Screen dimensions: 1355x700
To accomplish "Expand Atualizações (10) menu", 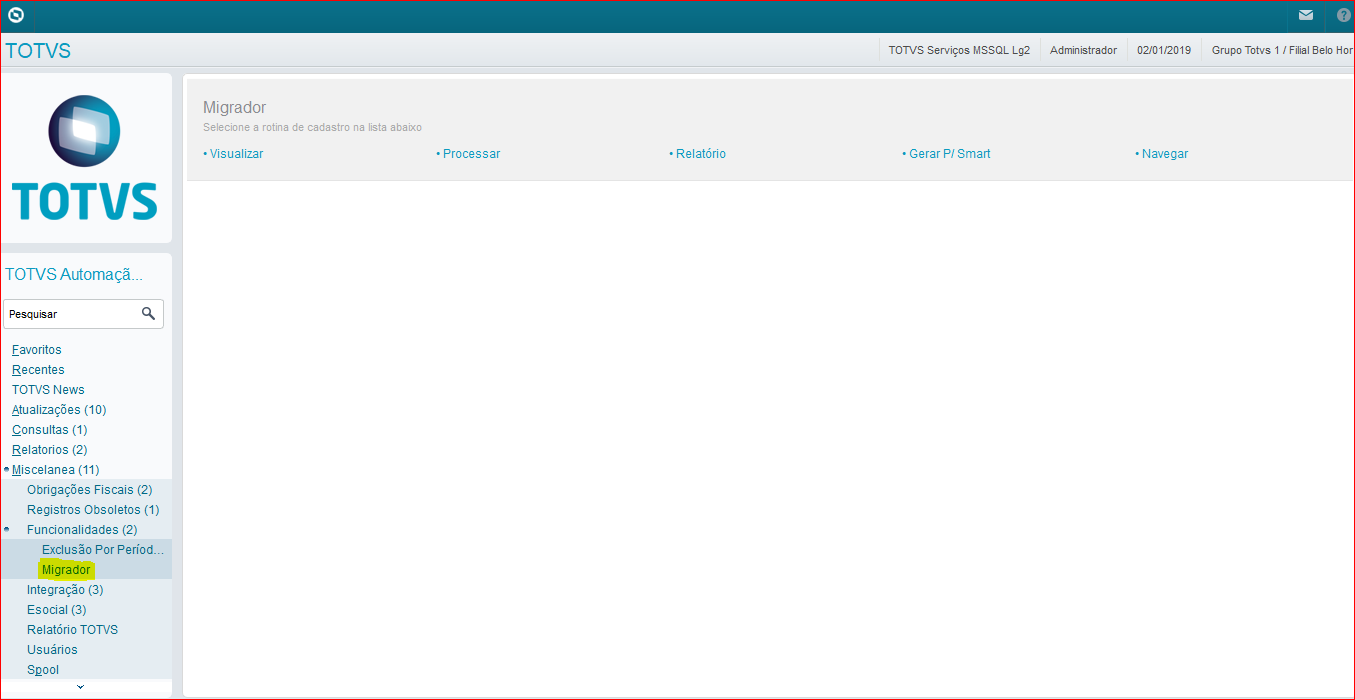I will point(59,410).
